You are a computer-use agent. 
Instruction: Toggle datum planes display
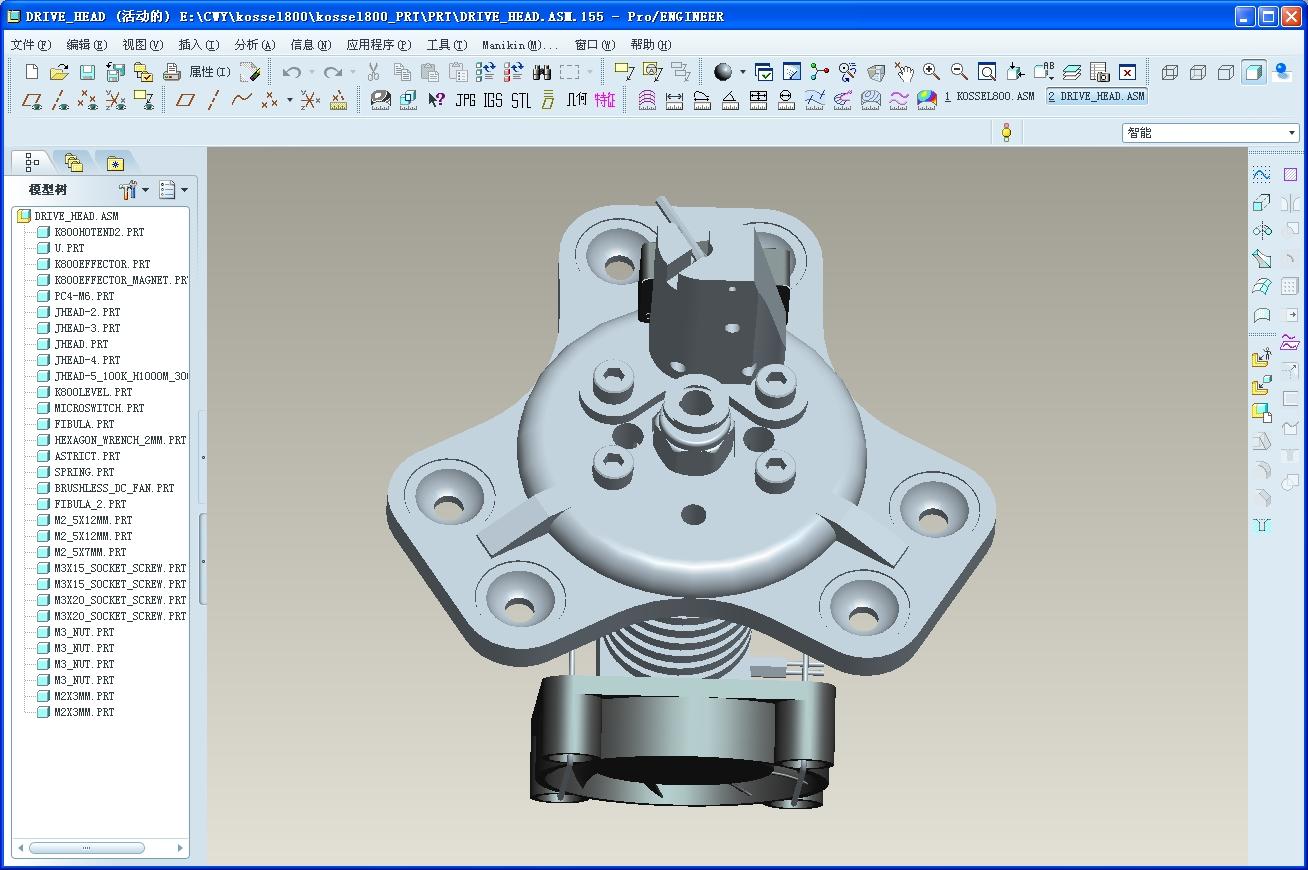click(32, 100)
